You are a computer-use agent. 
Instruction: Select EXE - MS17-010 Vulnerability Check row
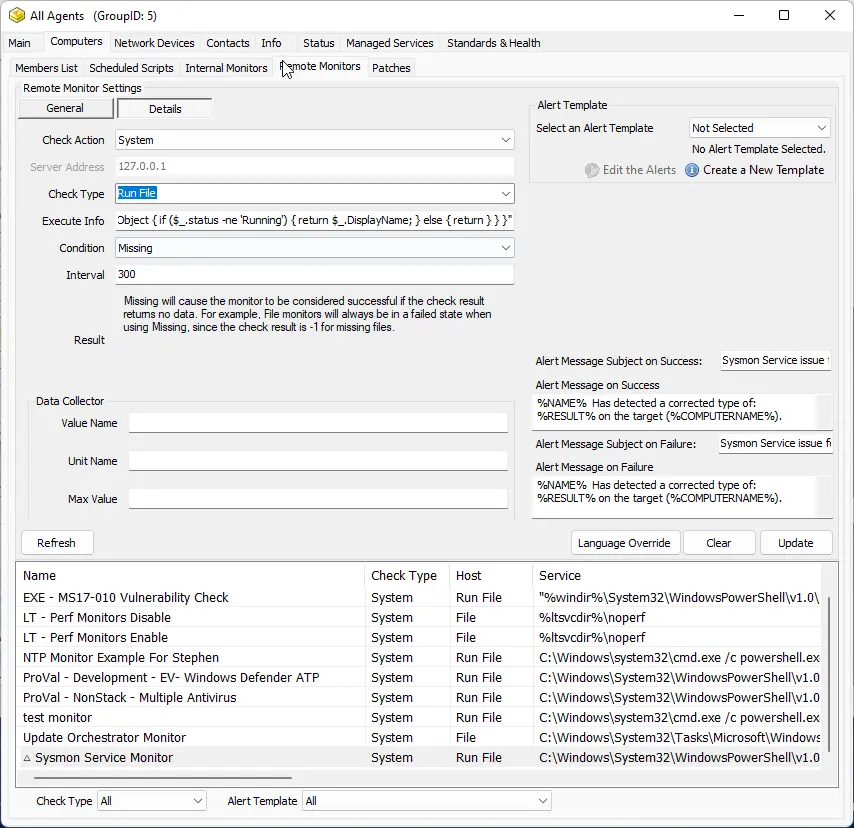point(420,598)
